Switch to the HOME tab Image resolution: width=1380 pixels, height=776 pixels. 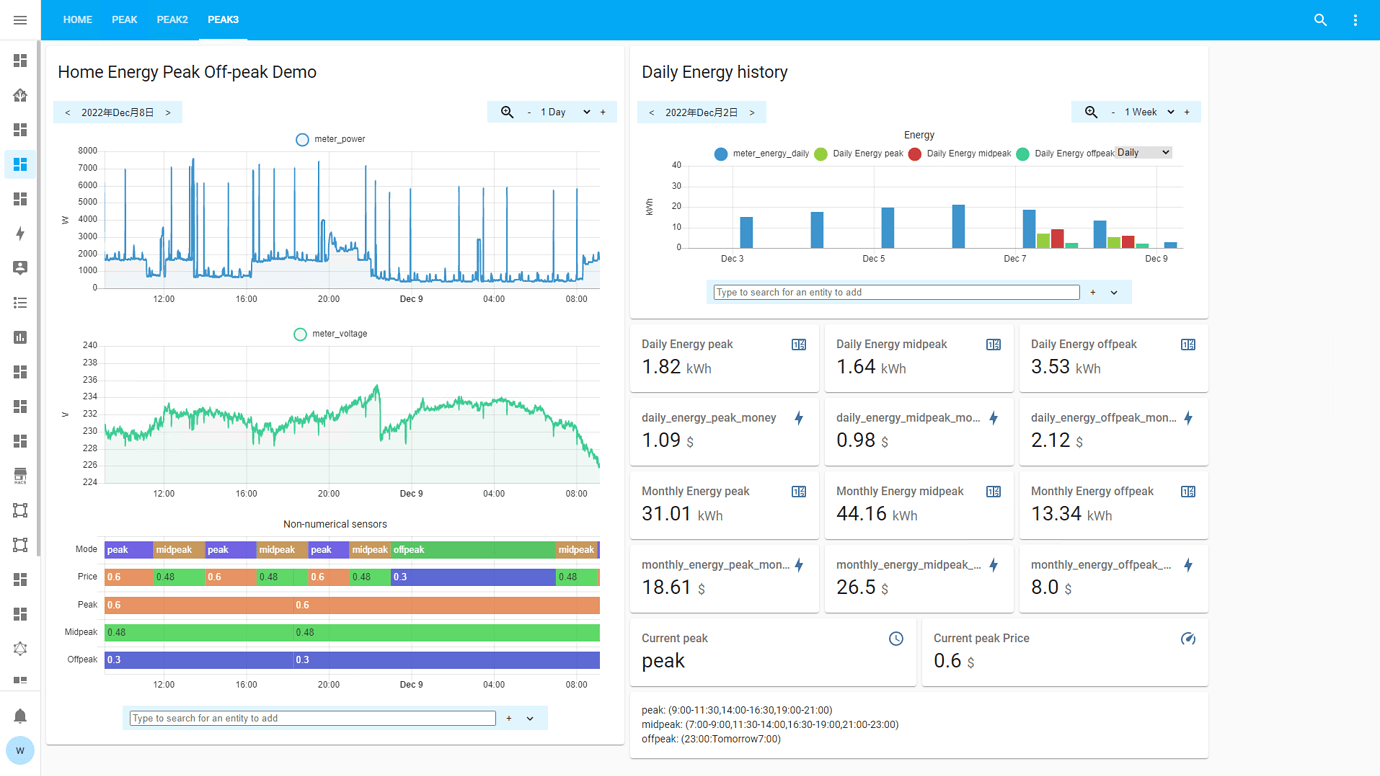point(77,18)
